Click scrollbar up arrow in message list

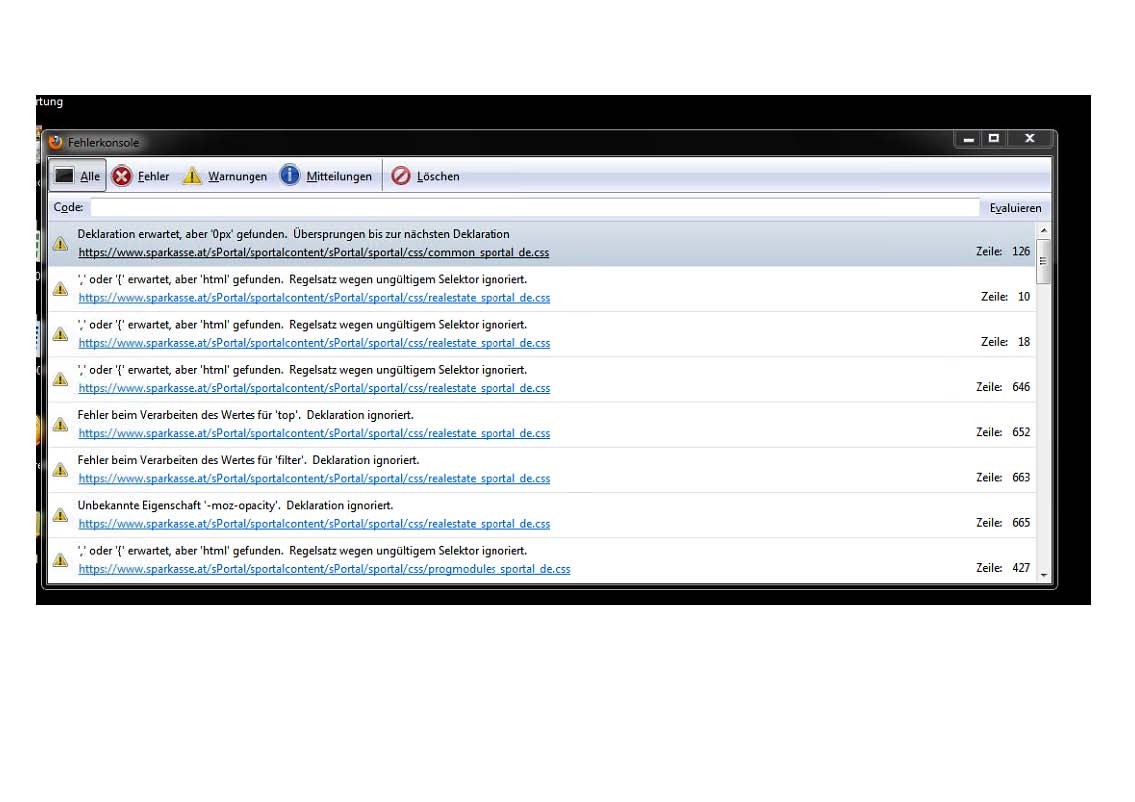1044,230
